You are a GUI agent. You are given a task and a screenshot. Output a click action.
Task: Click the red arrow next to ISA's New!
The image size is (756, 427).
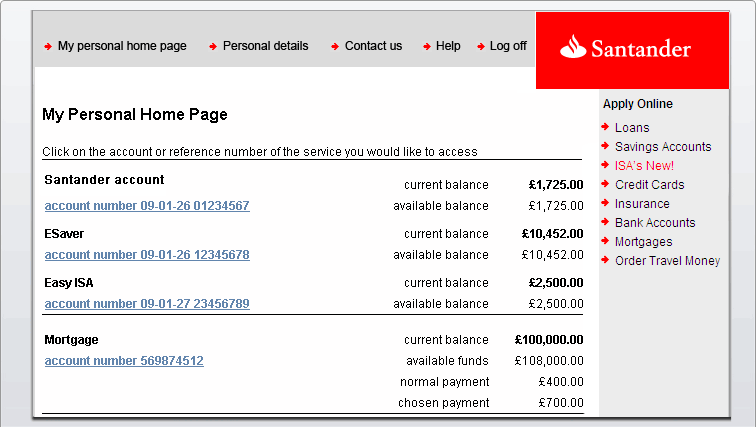(605, 165)
